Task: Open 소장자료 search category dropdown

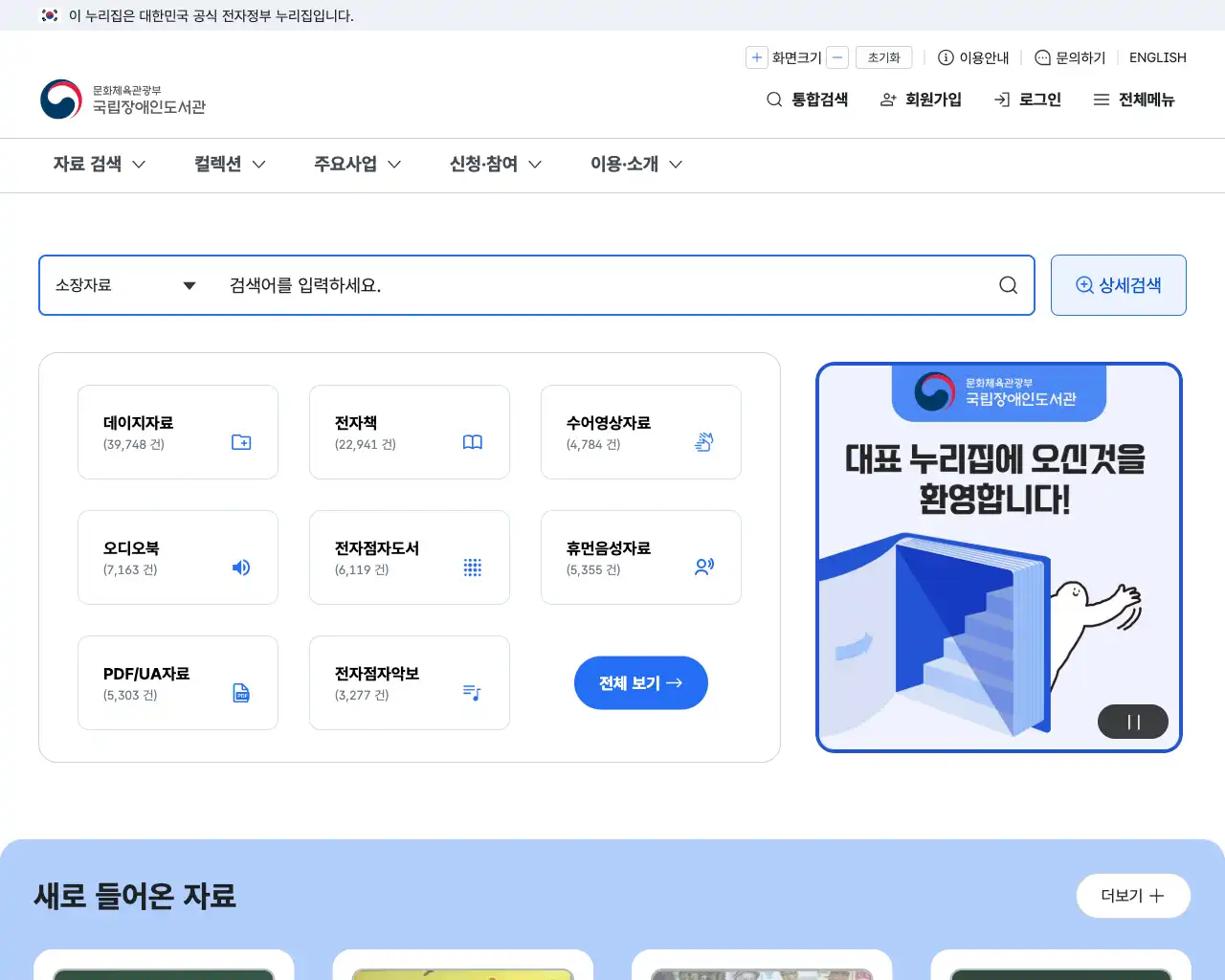Action: 125,285
